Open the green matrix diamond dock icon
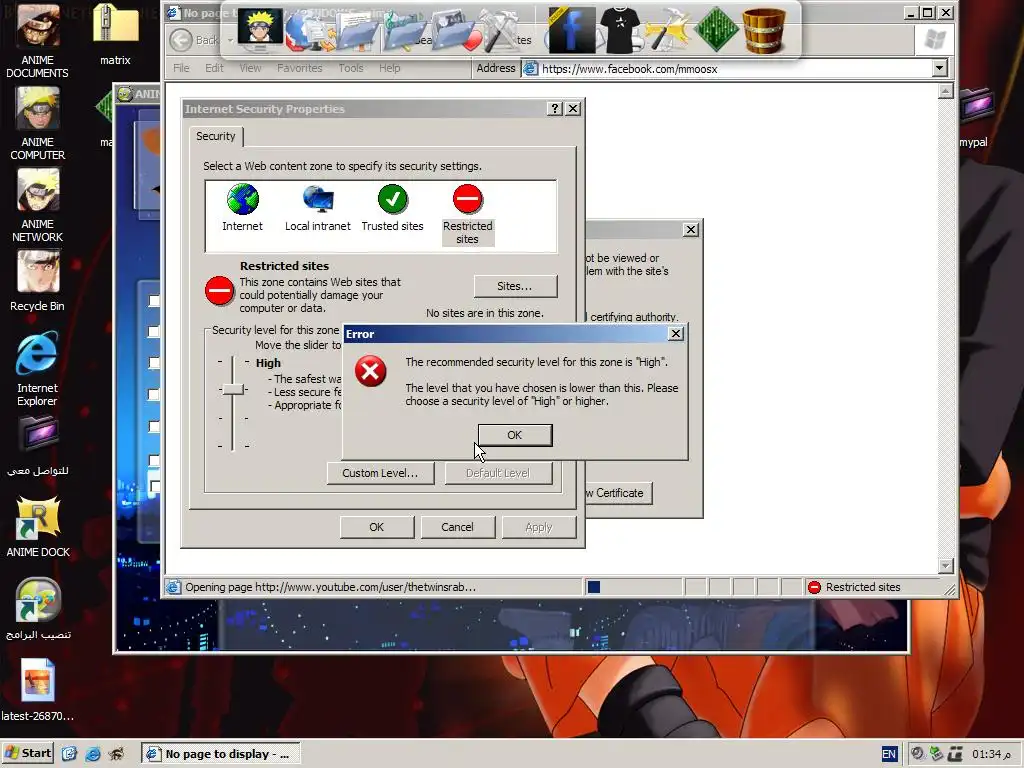The height and width of the screenshot is (768, 1024). pyautogui.click(x=716, y=30)
